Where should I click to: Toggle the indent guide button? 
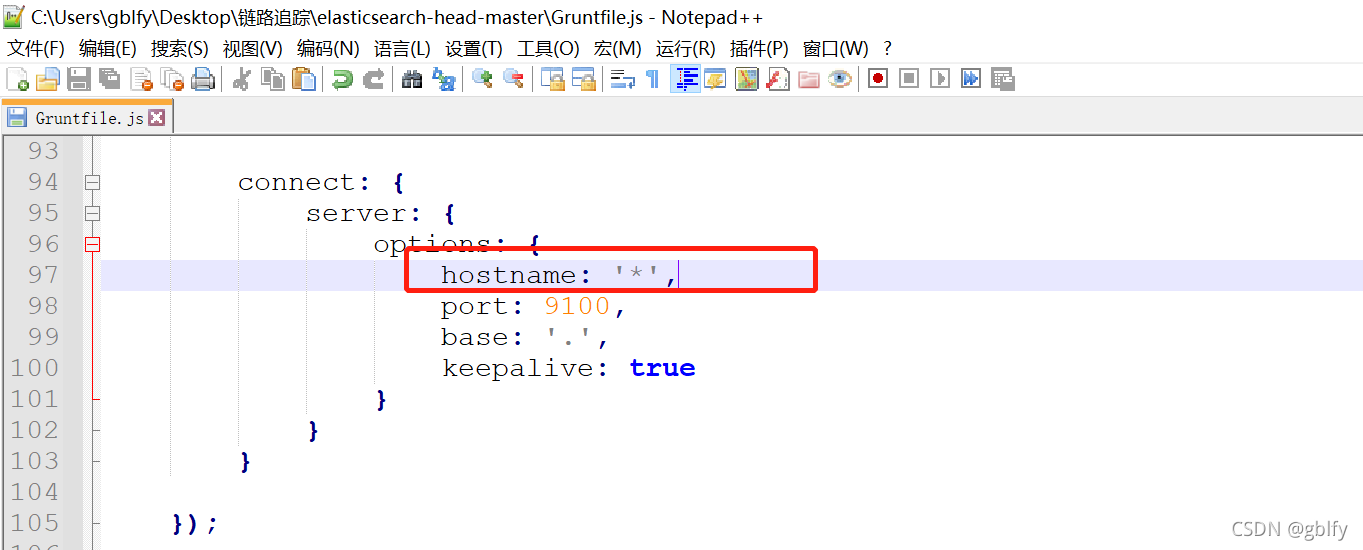pyautogui.click(x=684, y=79)
